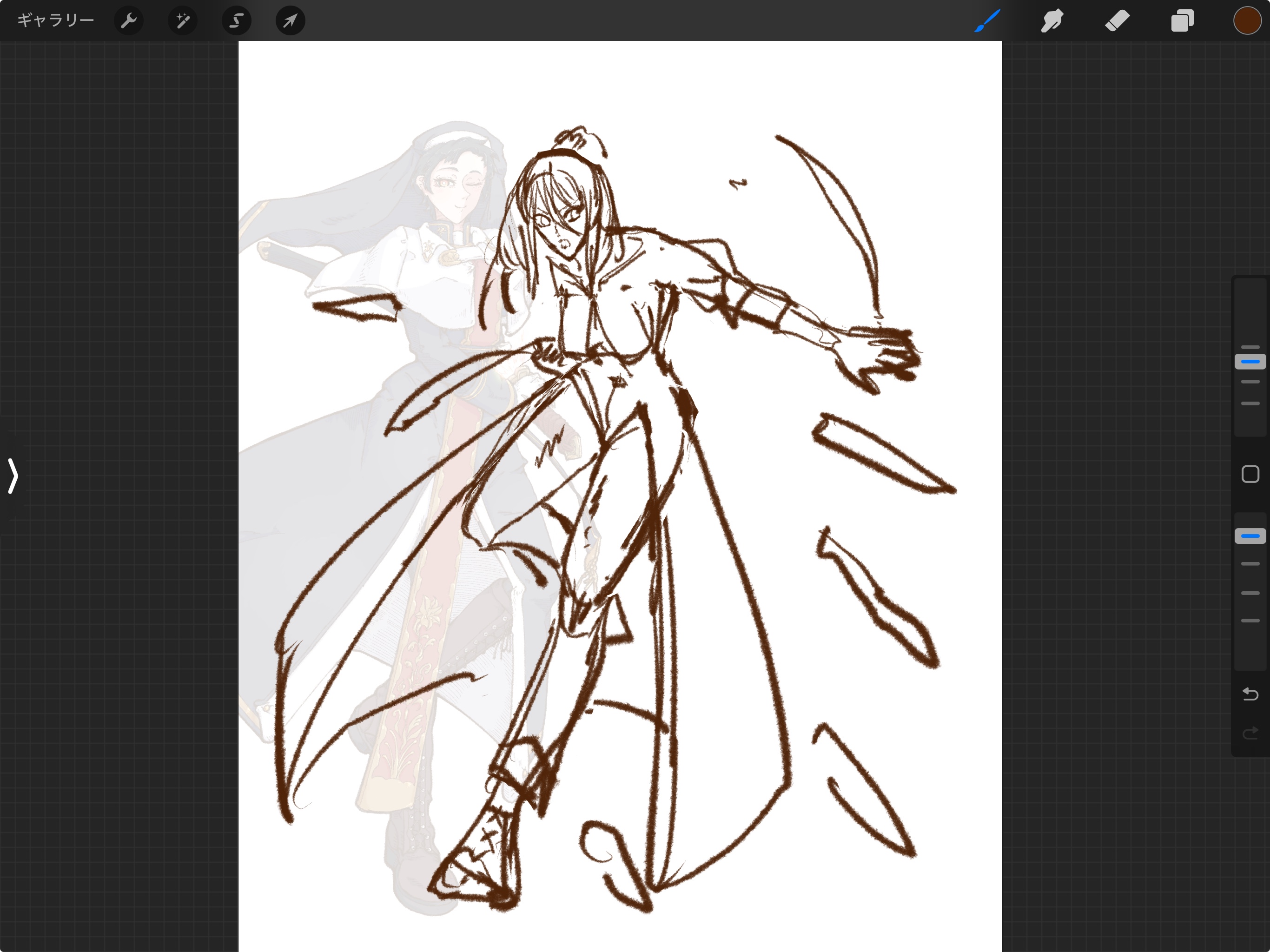
Task: Activate the Transform arrow tool
Action: coord(290,21)
